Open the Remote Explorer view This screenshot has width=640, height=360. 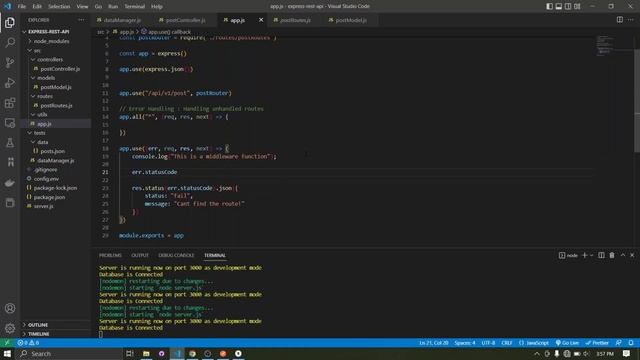pos(10,123)
